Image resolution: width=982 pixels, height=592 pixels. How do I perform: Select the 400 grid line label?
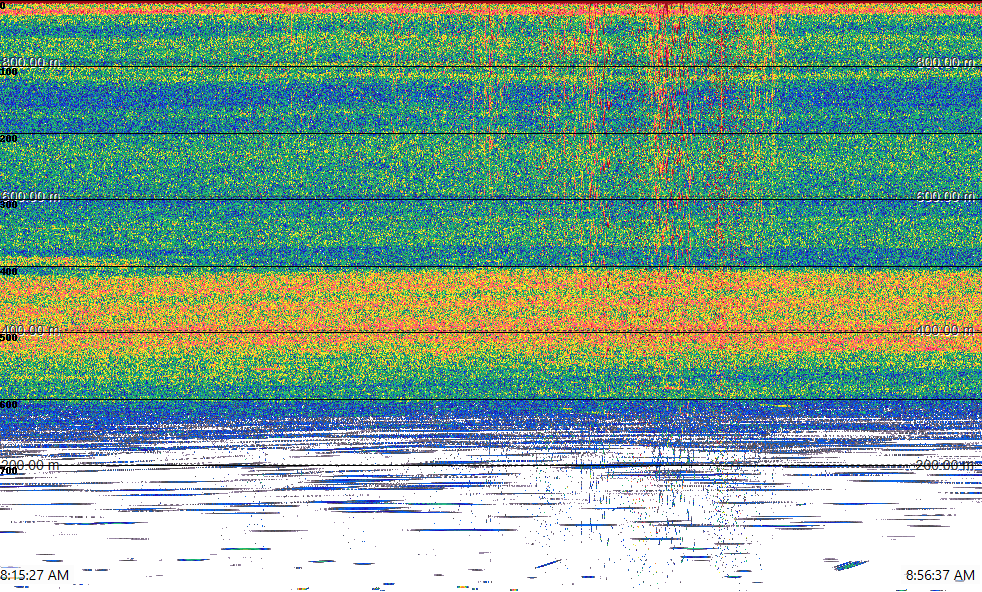coord(9,271)
